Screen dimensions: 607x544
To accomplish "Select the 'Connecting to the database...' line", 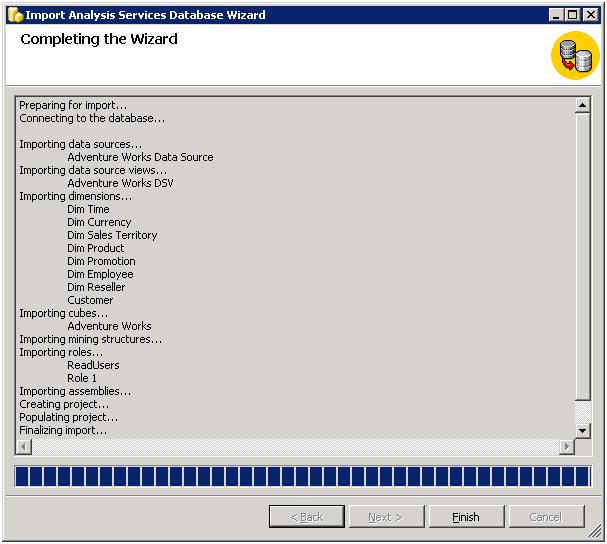I will [x=92, y=118].
